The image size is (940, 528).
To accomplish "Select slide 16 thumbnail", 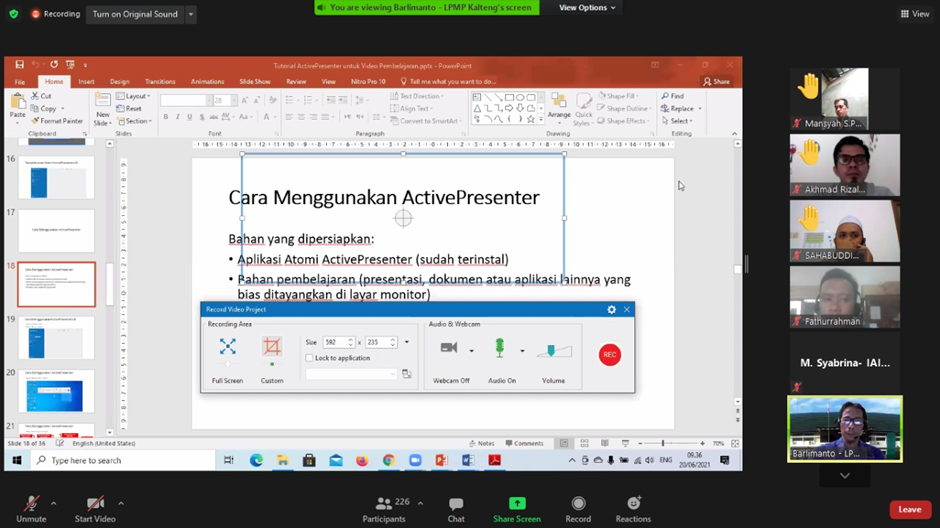I will tap(56, 177).
